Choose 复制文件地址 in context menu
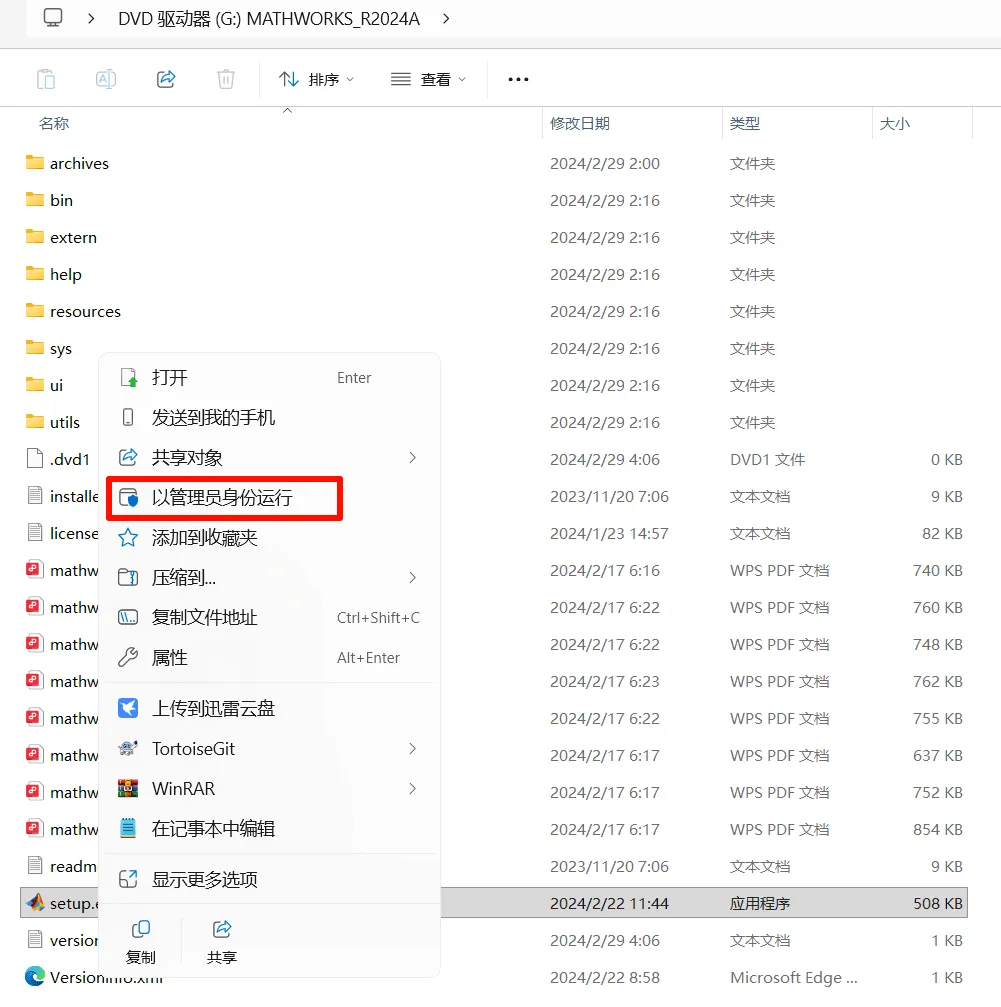The image size is (1001, 1007). tap(270, 617)
